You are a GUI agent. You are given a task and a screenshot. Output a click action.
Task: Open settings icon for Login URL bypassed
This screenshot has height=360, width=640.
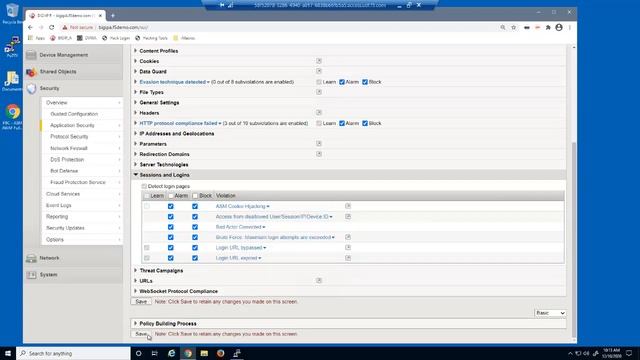point(348,247)
